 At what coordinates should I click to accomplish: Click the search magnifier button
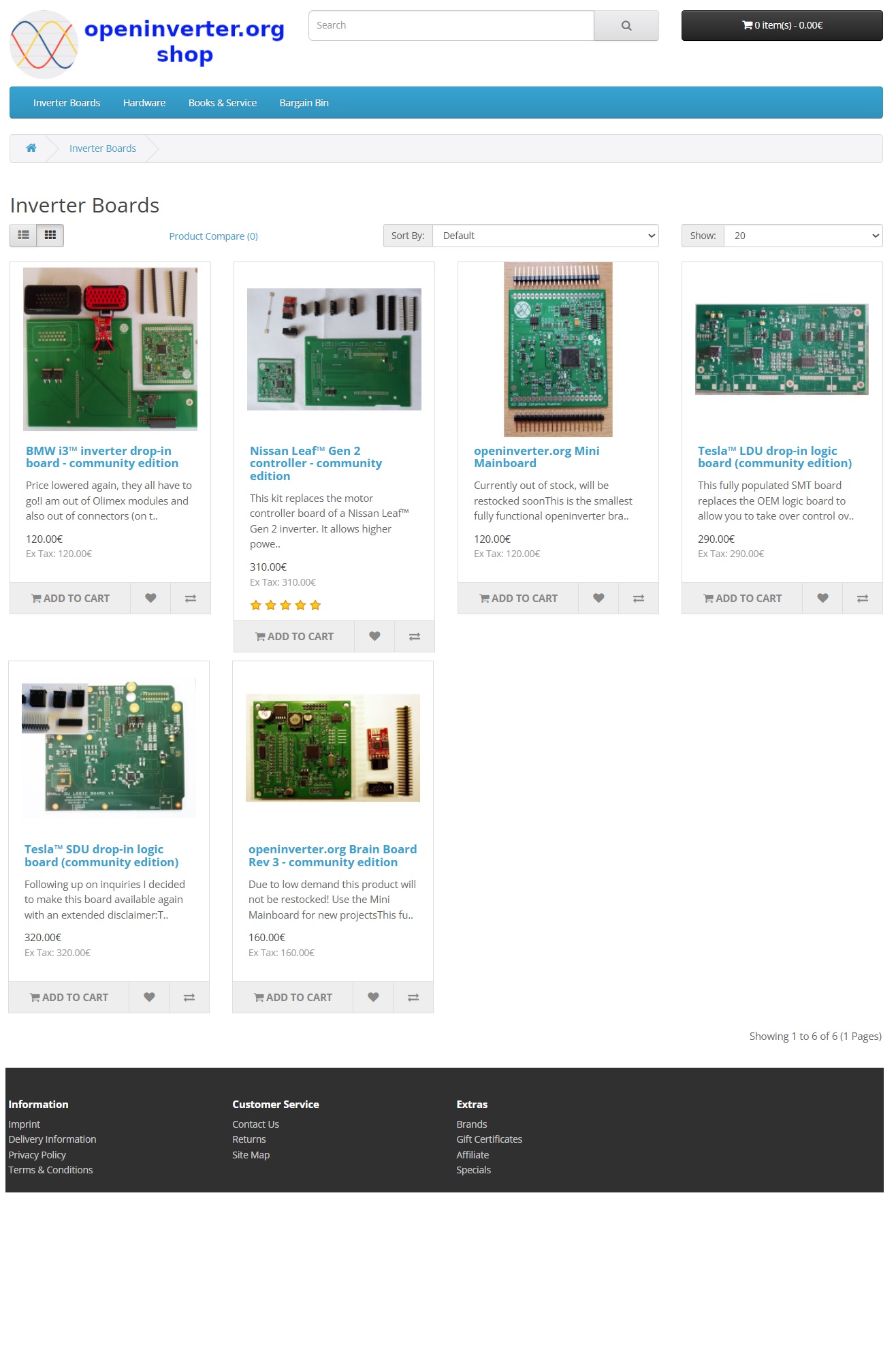click(x=626, y=26)
